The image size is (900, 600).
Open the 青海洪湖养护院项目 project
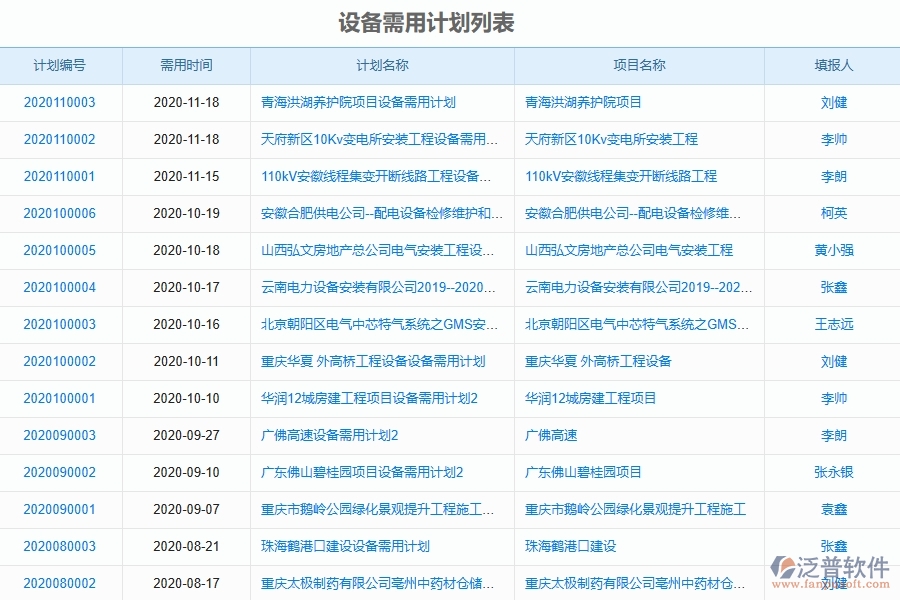point(583,102)
